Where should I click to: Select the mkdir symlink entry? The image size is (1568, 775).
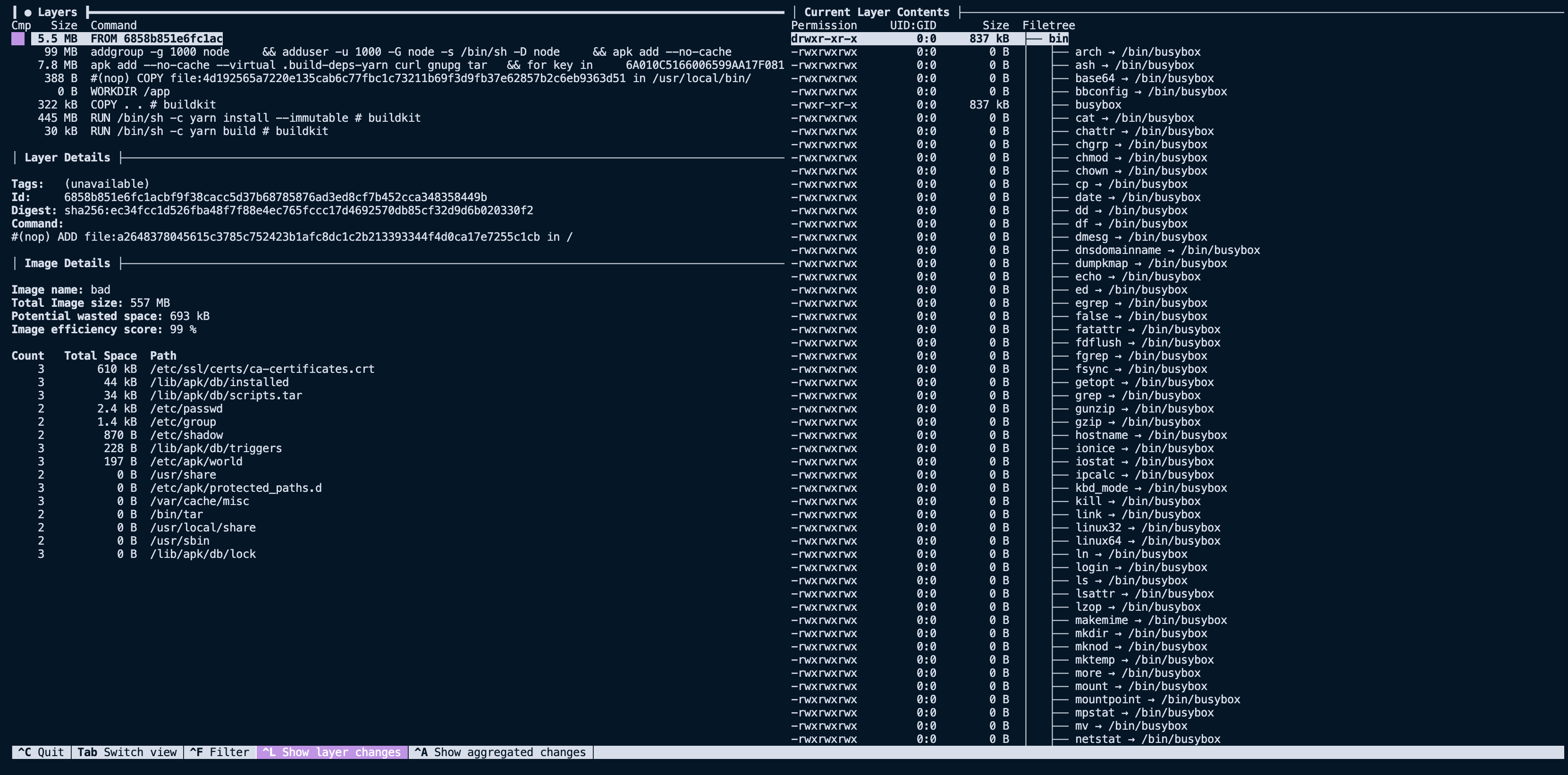(x=1140, y=633)
